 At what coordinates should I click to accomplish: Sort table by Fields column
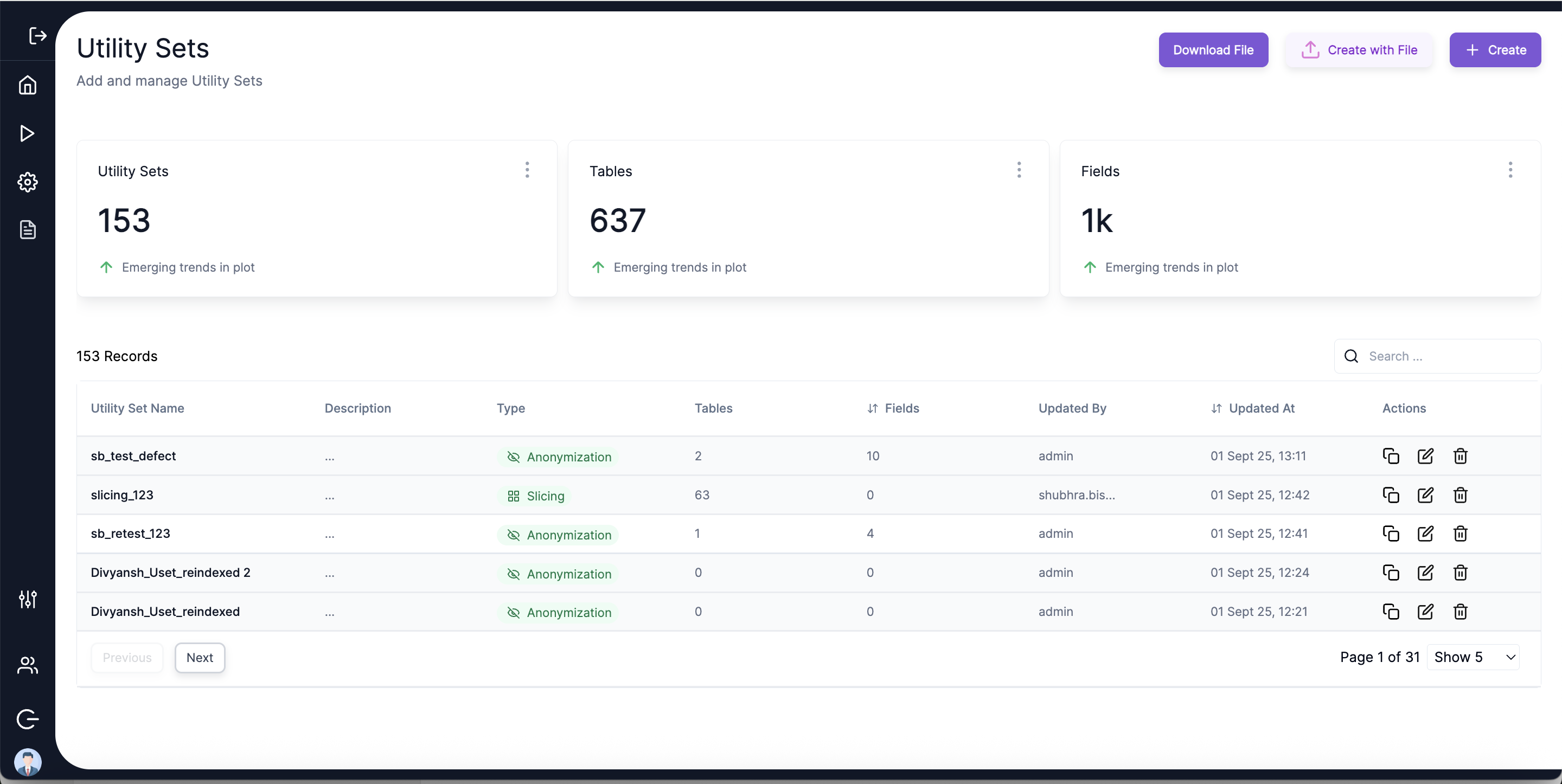tap(893, 408)
